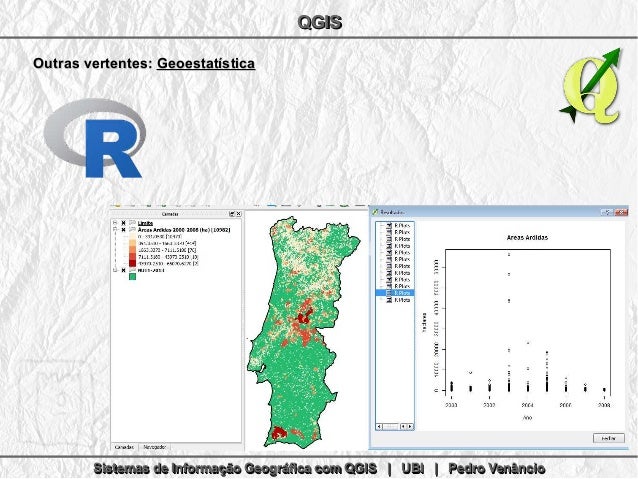Select the Áreas Ardidas 2000-2008 layer
638x479 pixels.
tap(184, 230)
